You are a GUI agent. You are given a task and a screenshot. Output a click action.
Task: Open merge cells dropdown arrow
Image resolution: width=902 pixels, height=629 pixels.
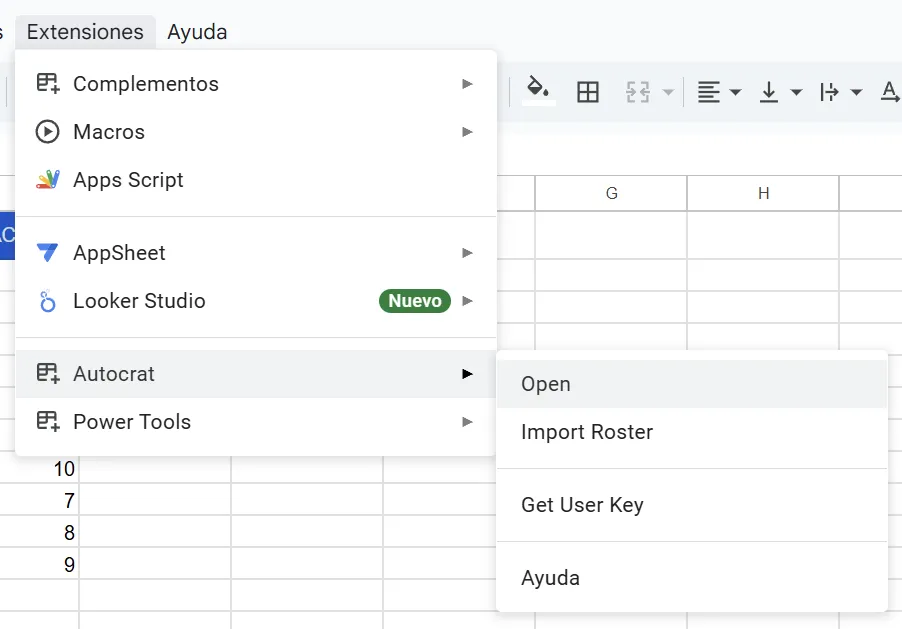click(x=668, y=92)
